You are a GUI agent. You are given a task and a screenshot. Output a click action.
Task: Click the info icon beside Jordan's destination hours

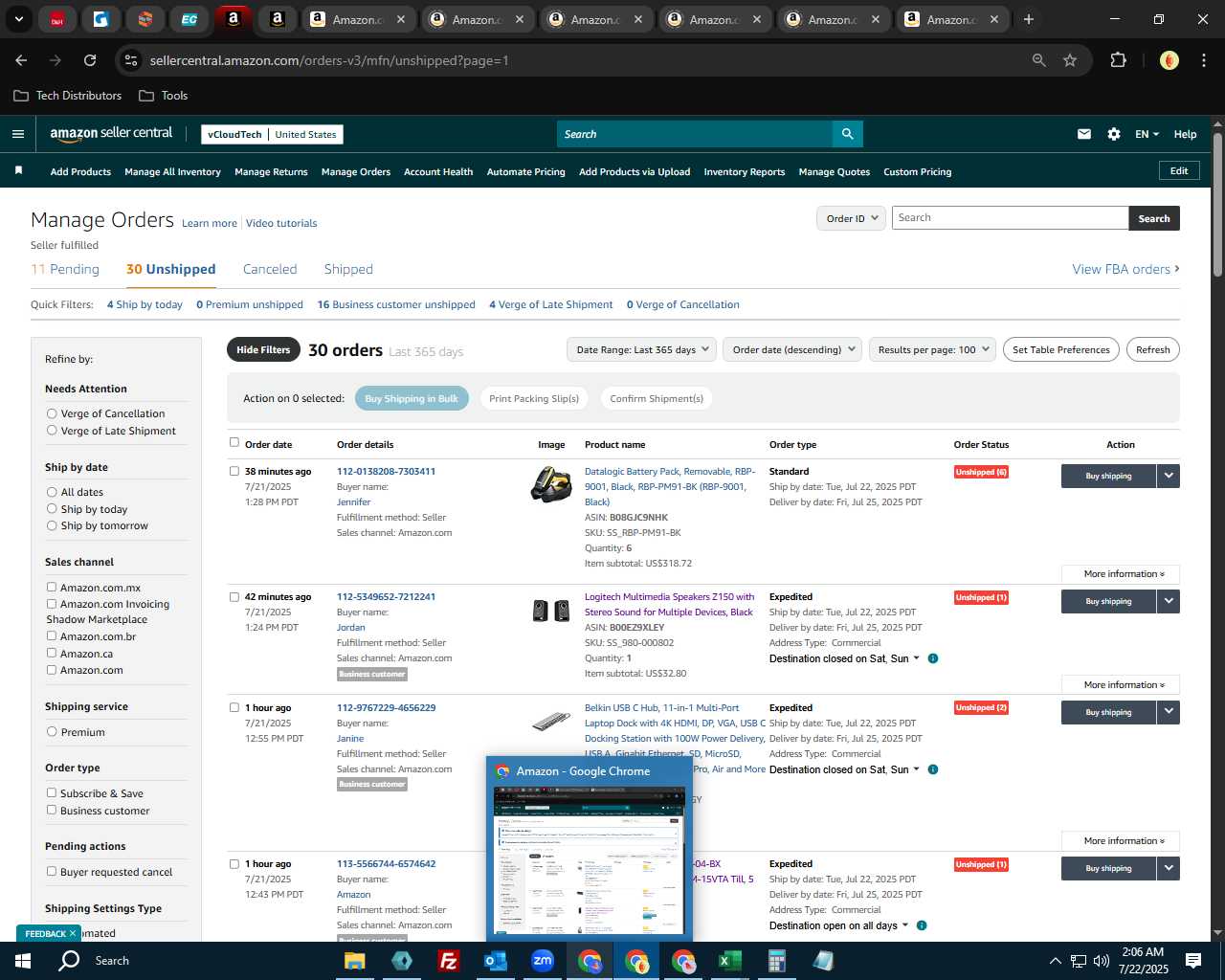pos(933,658)
